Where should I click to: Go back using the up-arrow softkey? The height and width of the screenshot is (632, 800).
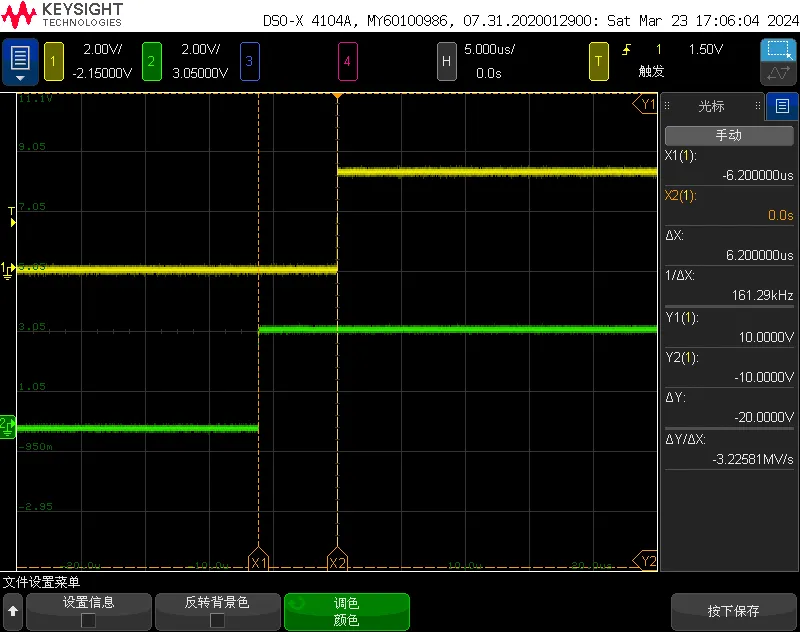pyautogui.click(x=13, y=611)
